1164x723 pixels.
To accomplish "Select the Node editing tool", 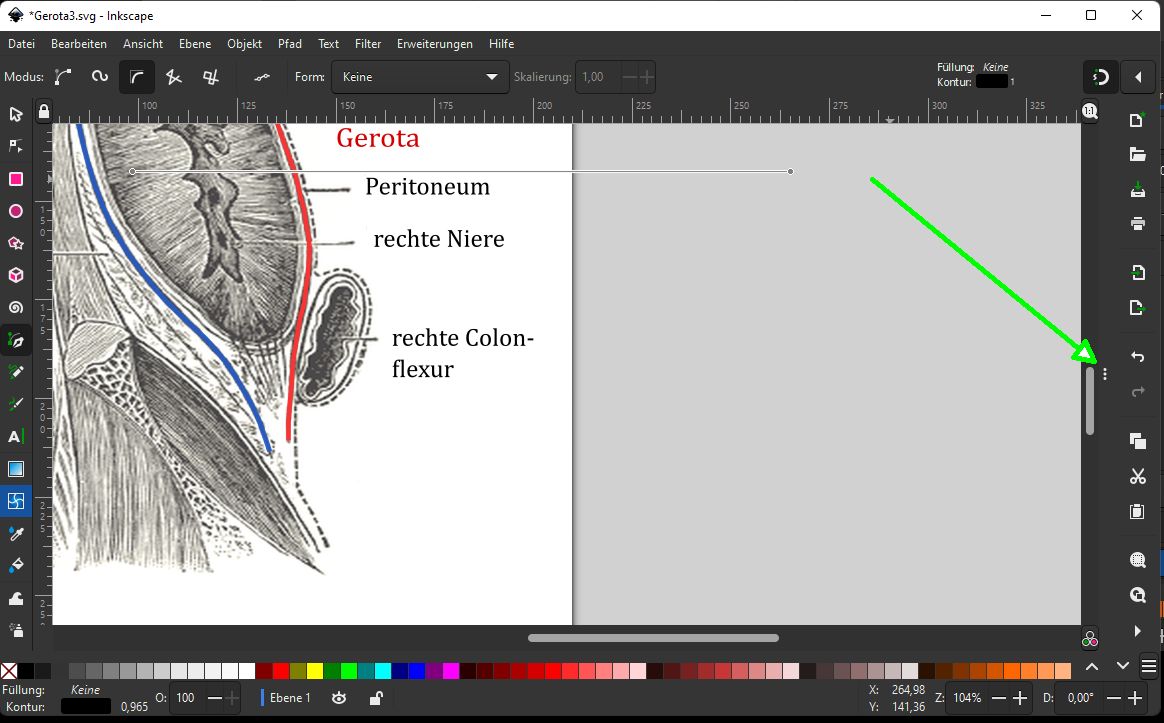I will (16, 146).
